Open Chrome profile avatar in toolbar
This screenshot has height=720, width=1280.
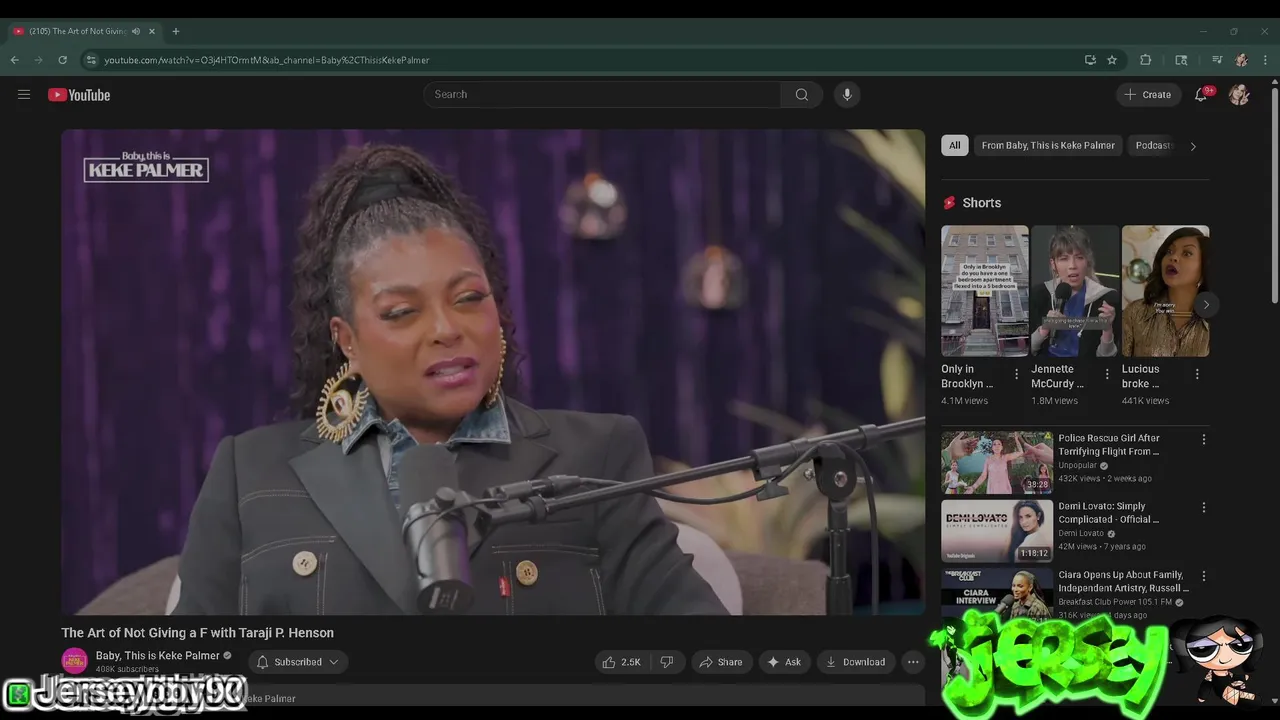pos(1241,60)
